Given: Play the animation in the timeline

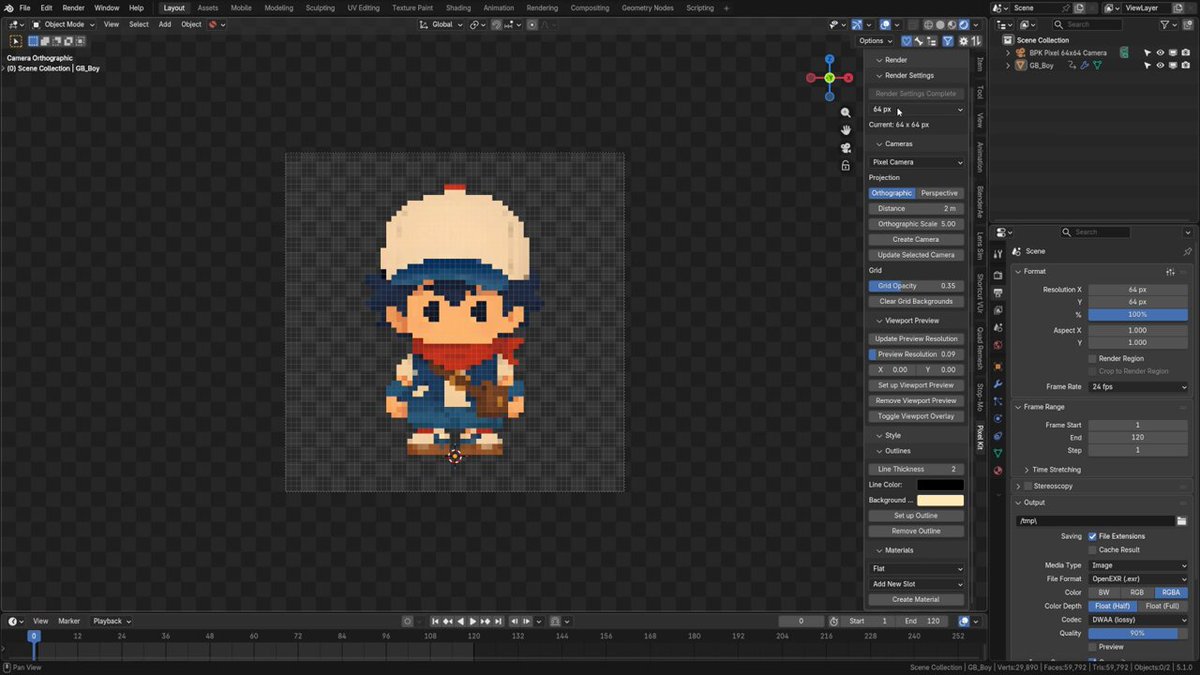Looking at the screenshot, I should point(472,621).
